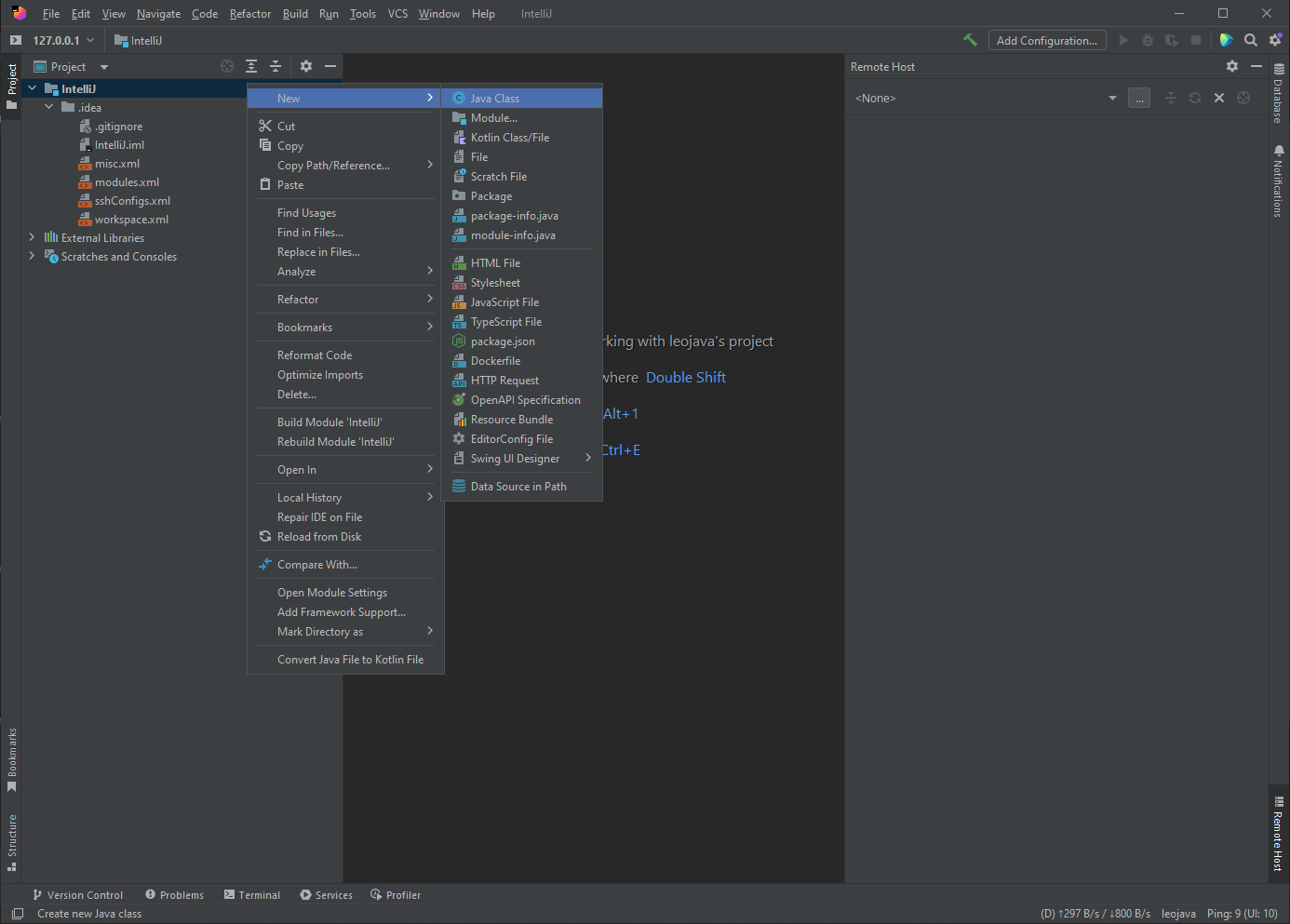
Task: Open the Database tool window sidebar icon
Action: (x=1279, y=93)
